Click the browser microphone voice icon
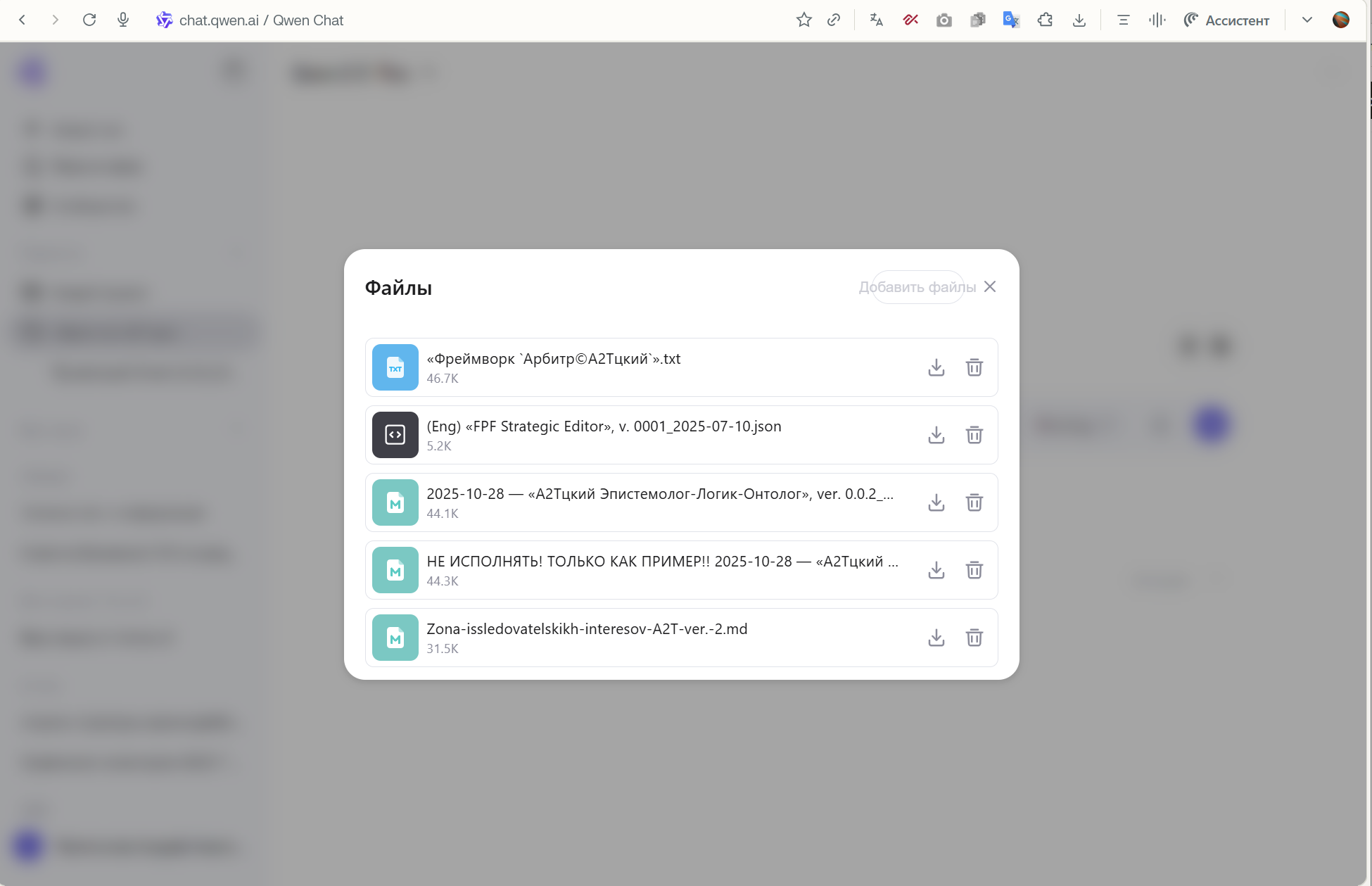 [x=123, y=20]
